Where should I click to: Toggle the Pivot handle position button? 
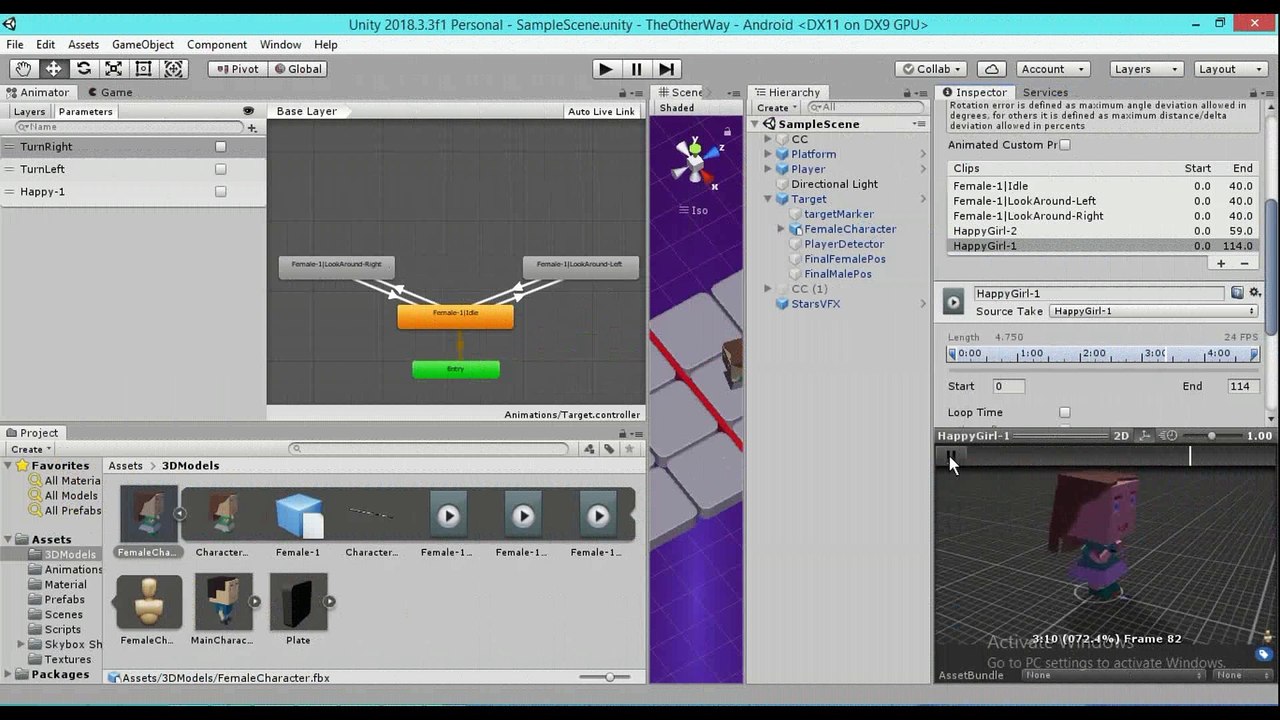(x=237, y=69)
